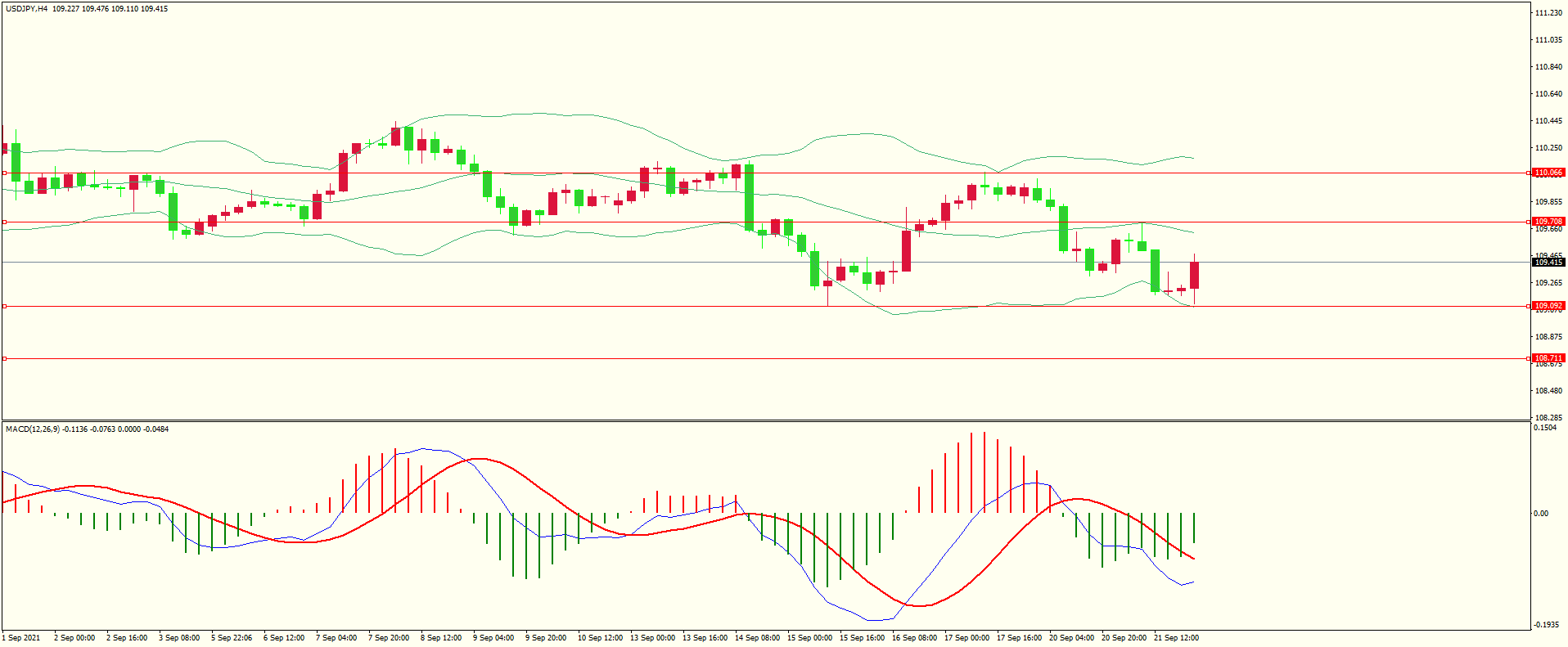Image resolution: width=1568 pixels, height=647 pixels.
Task: Click the 3 Sep 08:00 time axis label
Action: 179,638
